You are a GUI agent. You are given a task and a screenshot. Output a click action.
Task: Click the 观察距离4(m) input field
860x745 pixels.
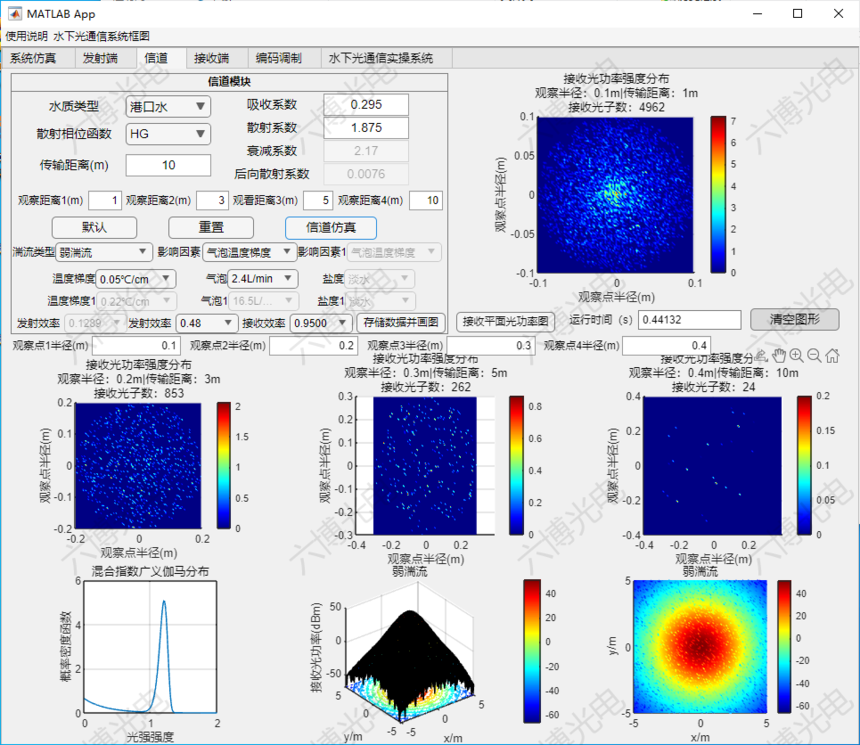(x=426, y=200)
